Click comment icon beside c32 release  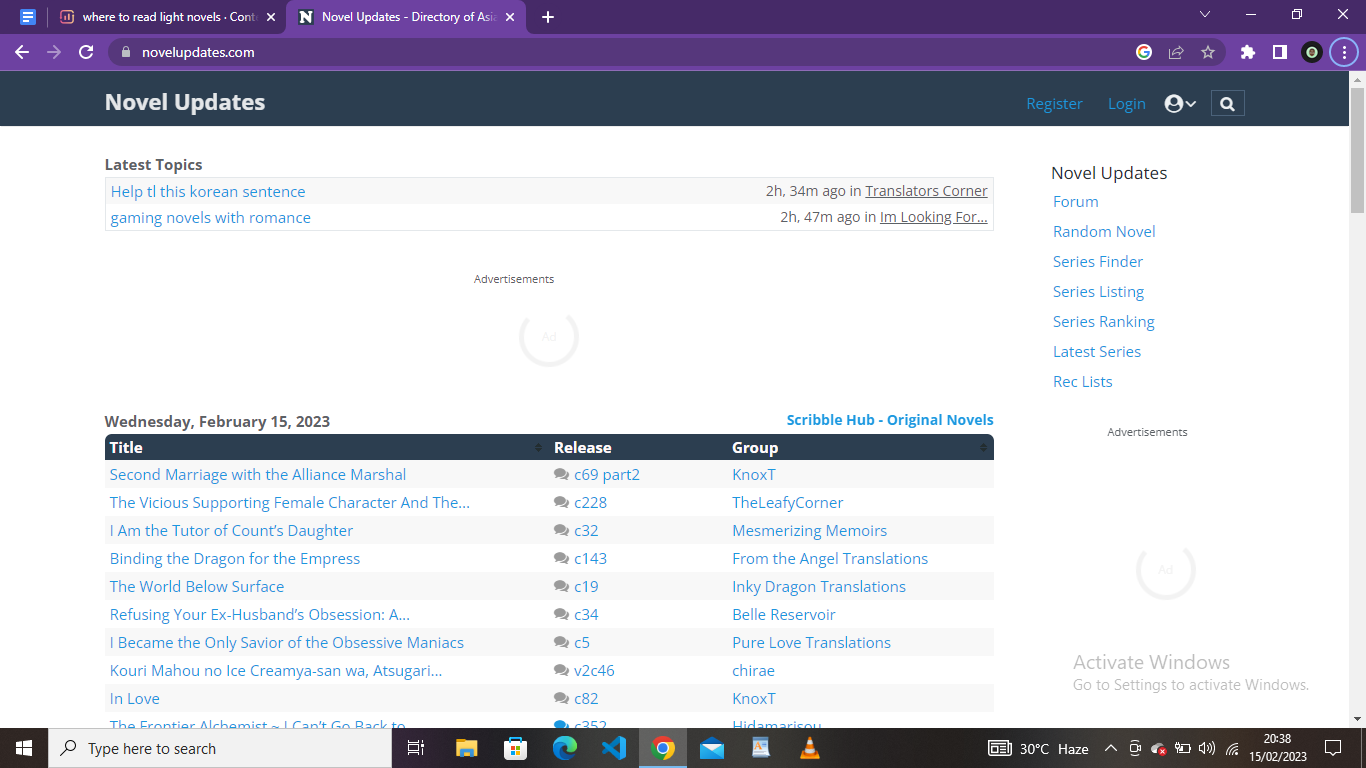pos(561,531)
